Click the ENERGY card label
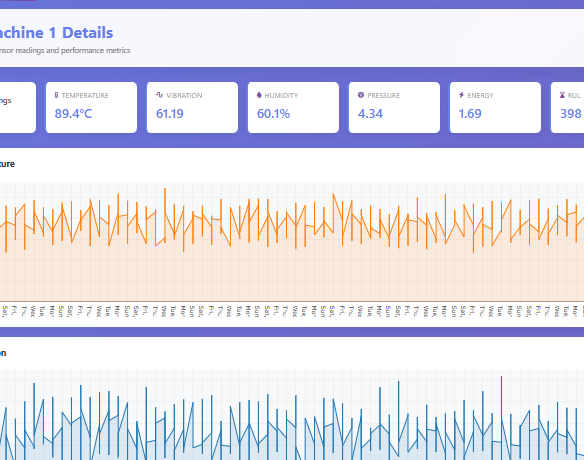The width and height of the screenshot is (584, 460). click(480, 96)
